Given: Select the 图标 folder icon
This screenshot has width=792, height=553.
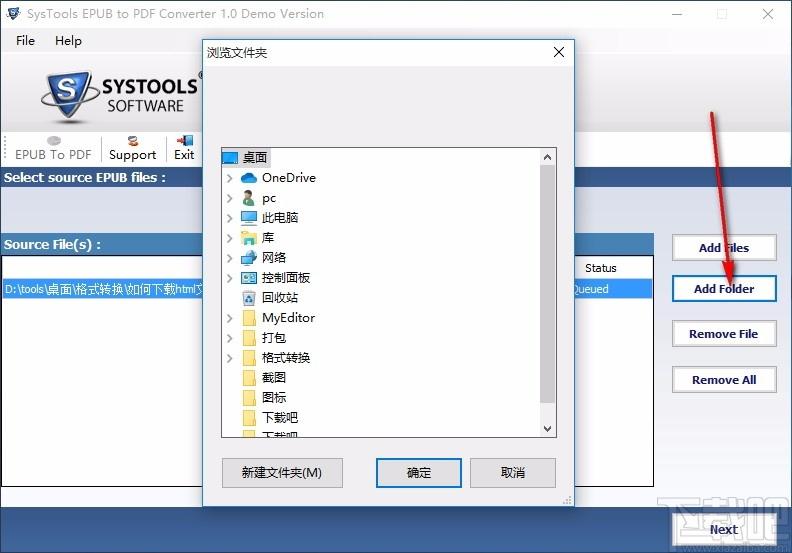Looking at the screenshot, I should (x=249, y=398).
